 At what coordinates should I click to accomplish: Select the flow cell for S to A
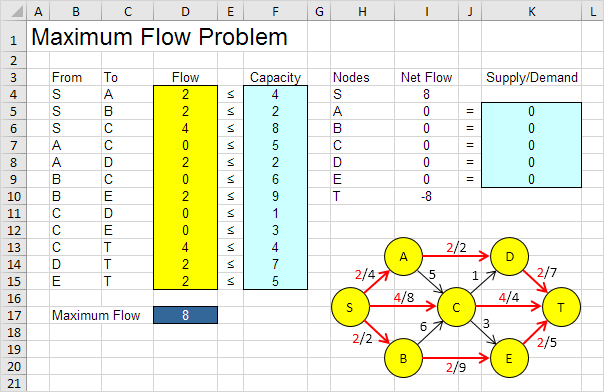pyautogui.click(x=185, y=94)
